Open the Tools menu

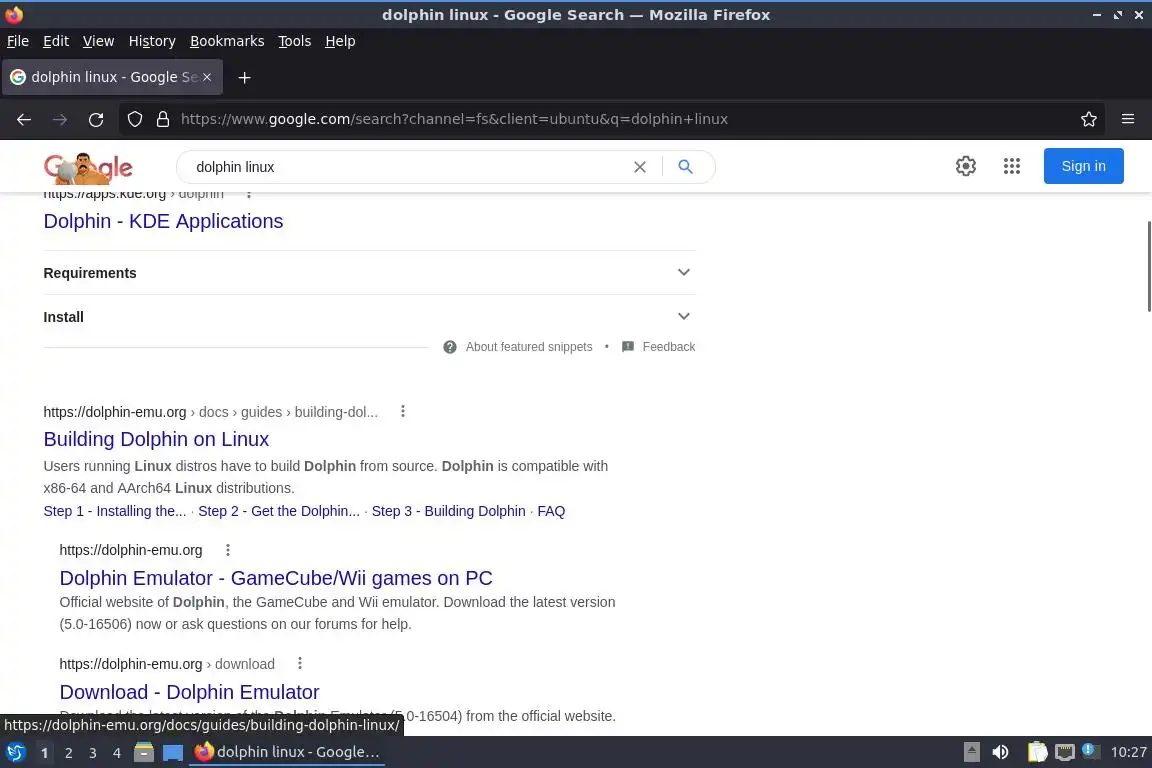(295, 41)
